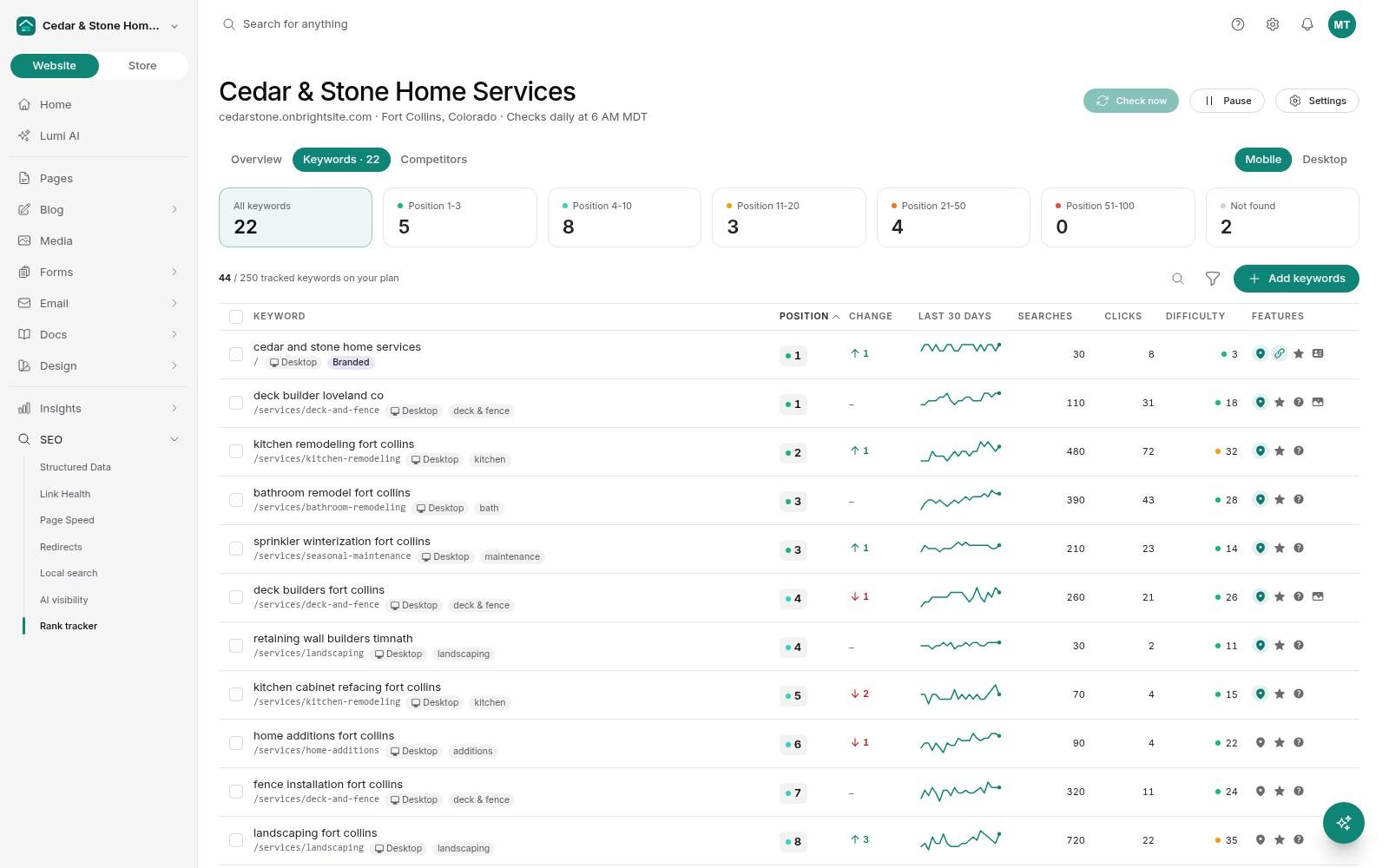
Task: Click the Pause button
Action: (x=1227, y=101)
